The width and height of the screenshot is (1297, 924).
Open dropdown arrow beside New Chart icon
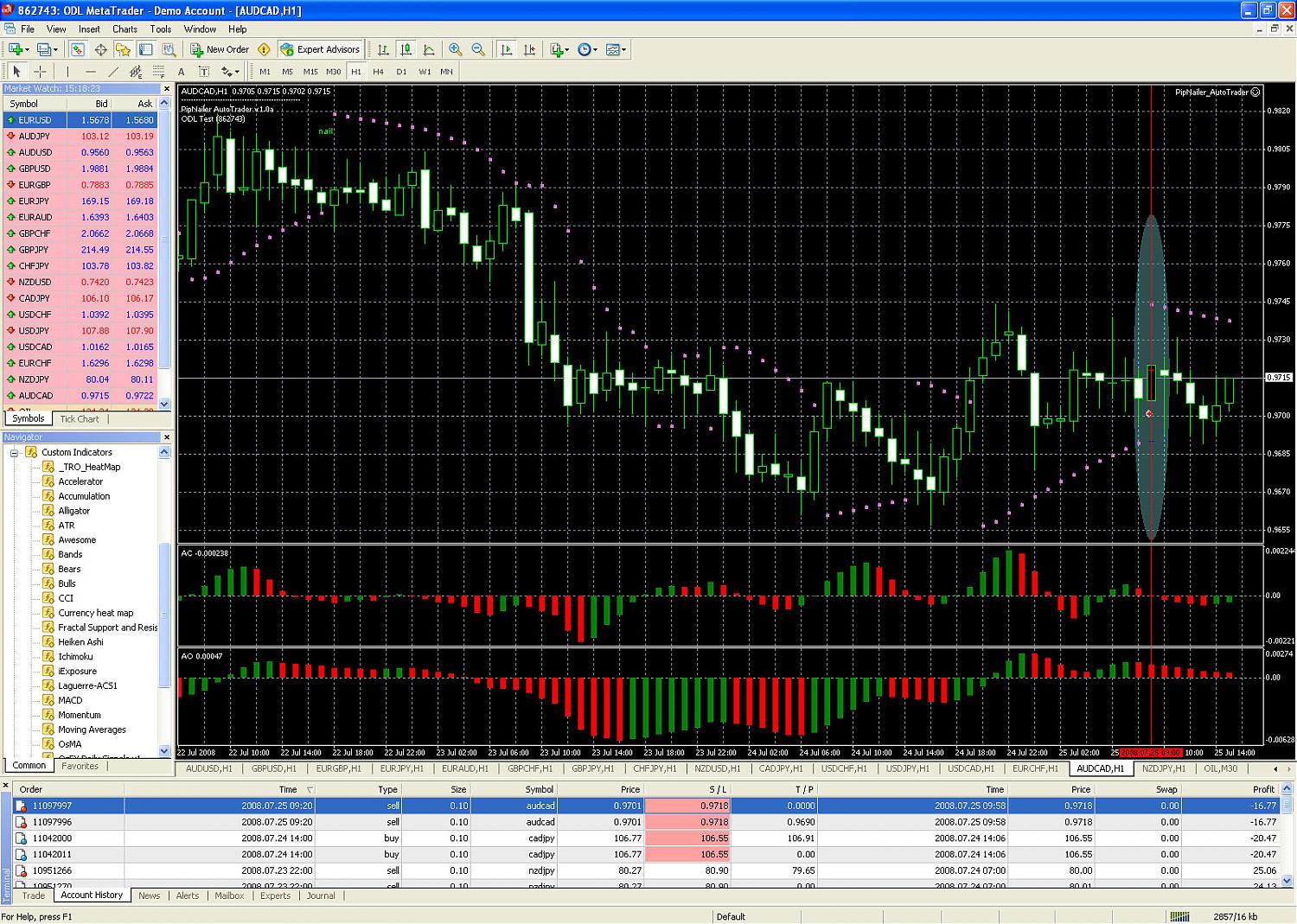click(27, 49)
